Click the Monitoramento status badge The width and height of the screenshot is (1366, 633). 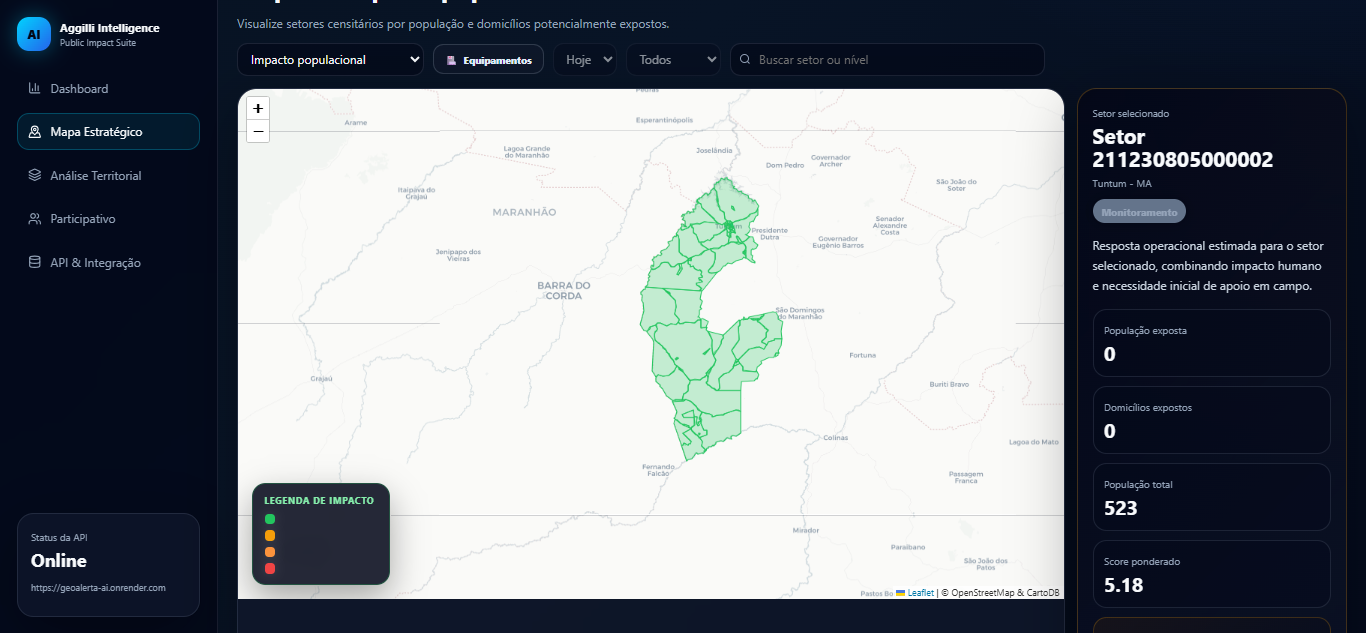point(1139,211)
